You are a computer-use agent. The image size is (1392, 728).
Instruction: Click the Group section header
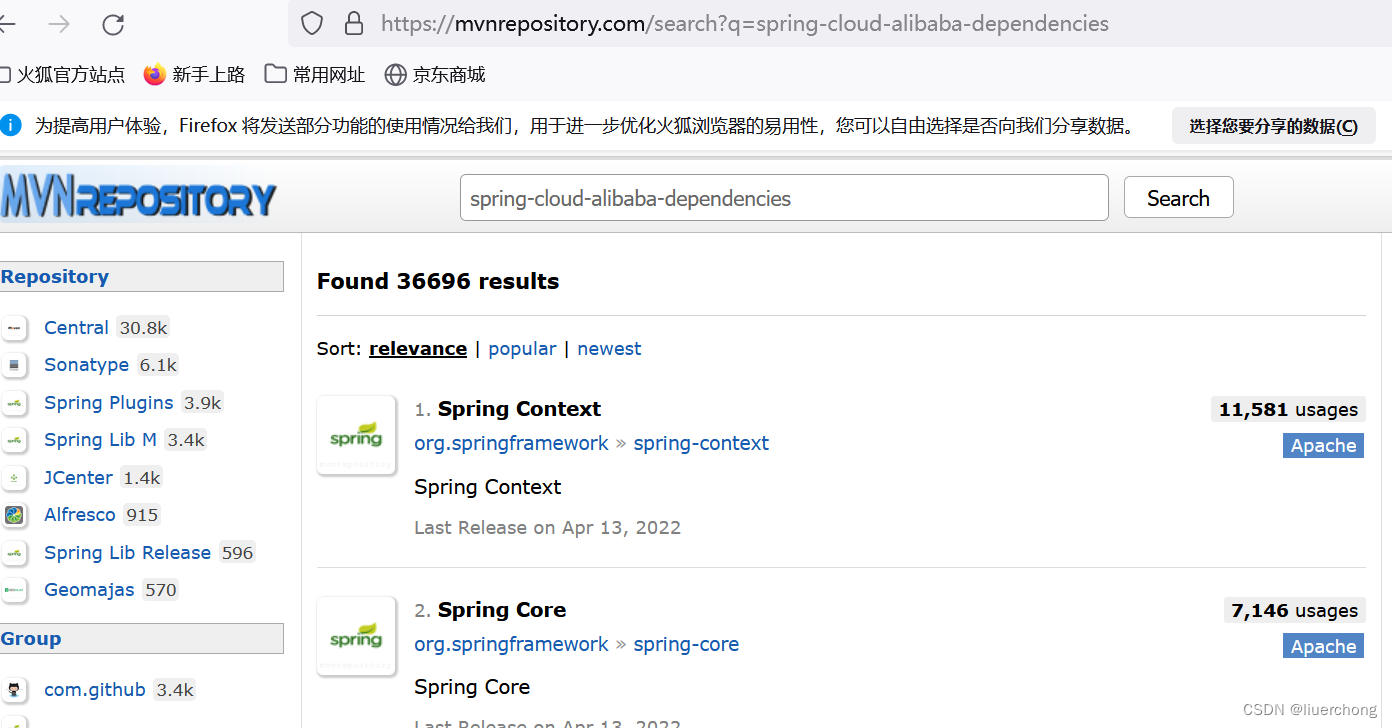(x=142, y=639)
